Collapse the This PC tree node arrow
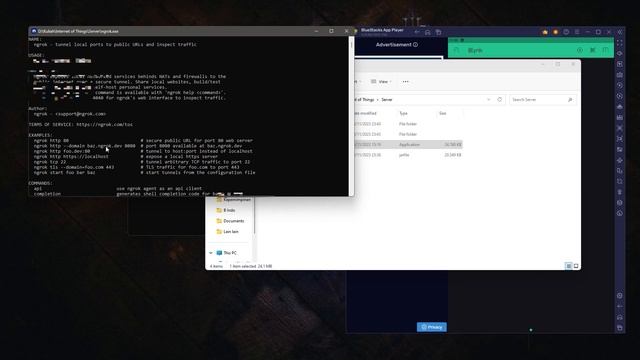 (211, 253)
